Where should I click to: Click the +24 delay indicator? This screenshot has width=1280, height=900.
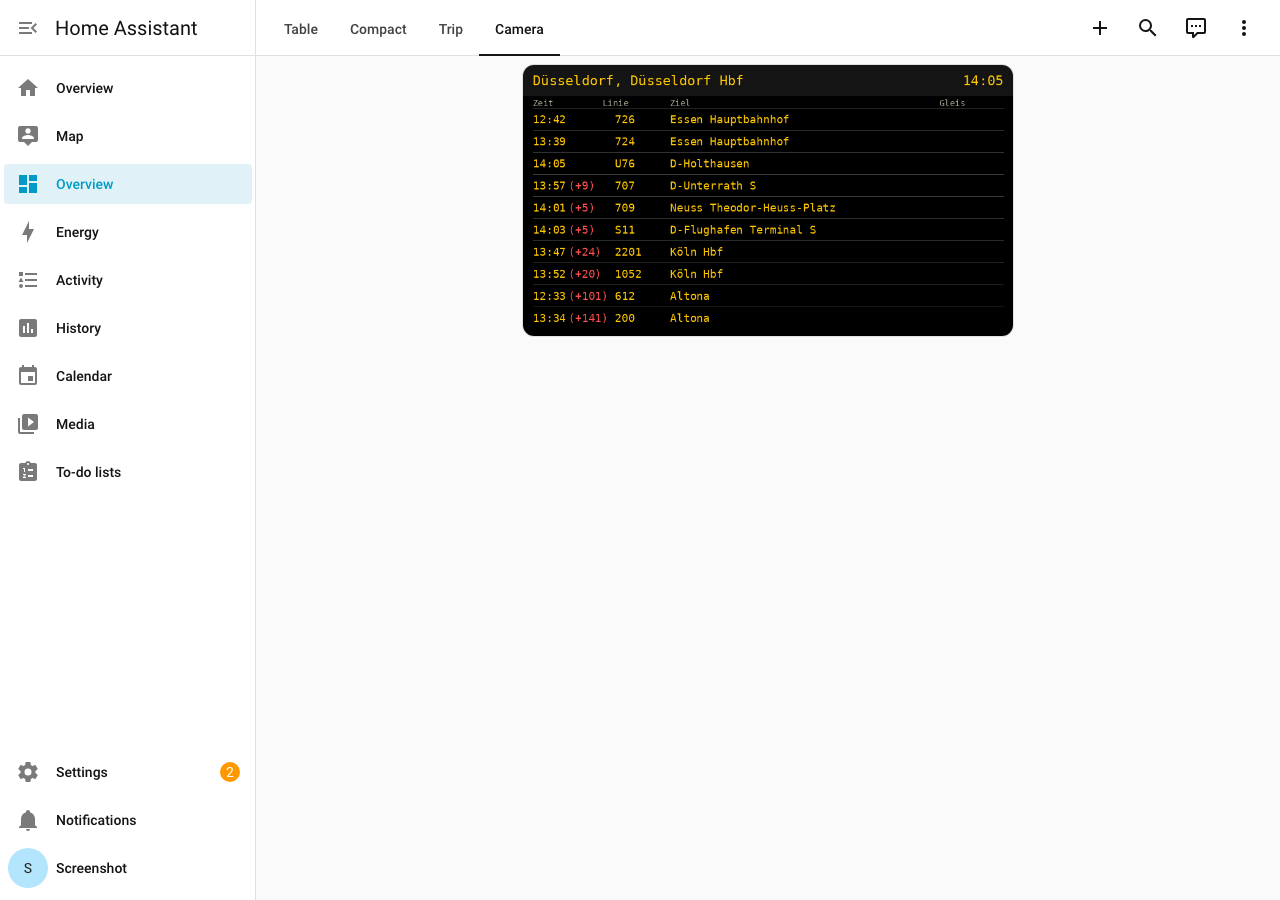585,252
